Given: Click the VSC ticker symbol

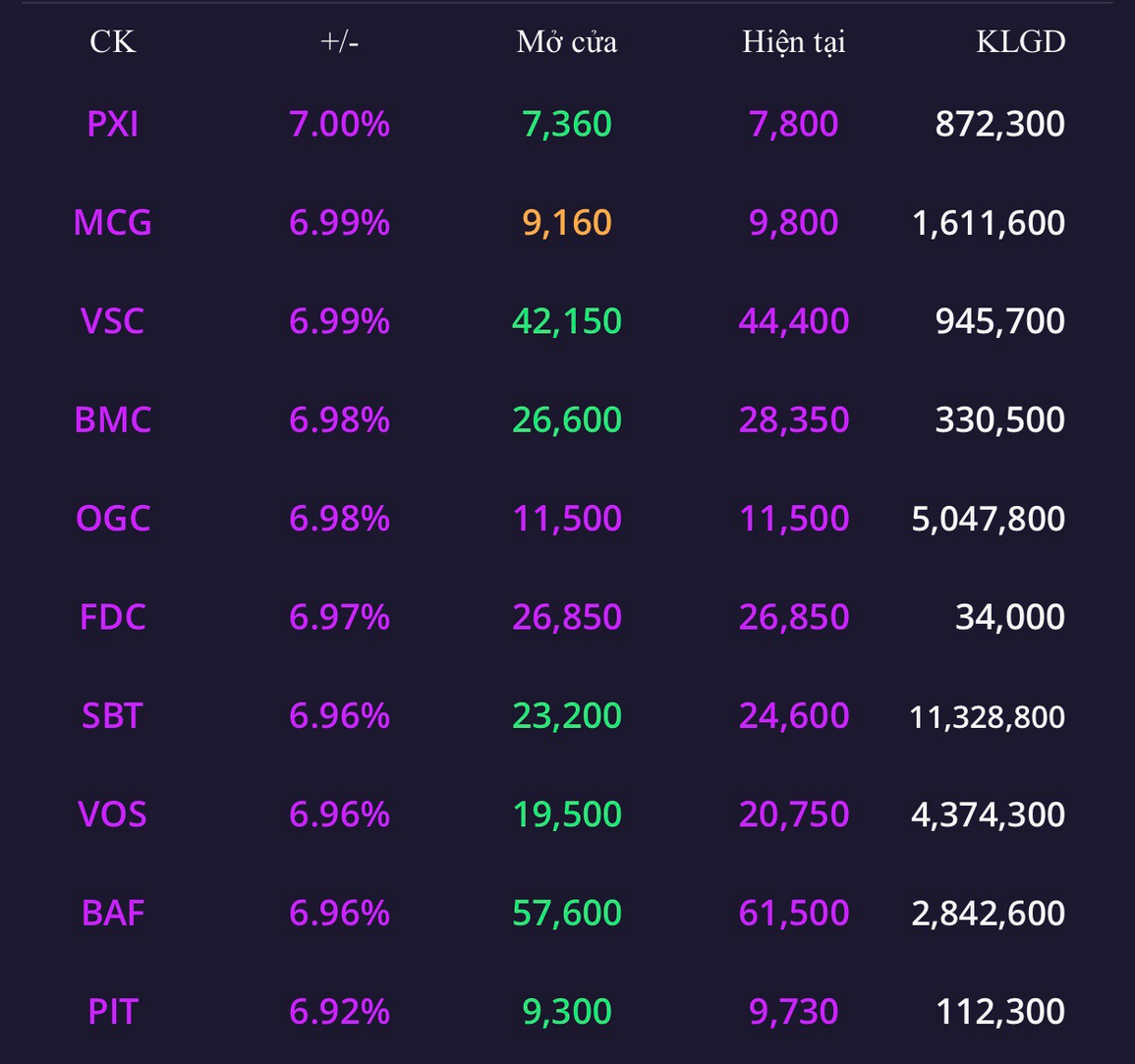Looking at the screenshot, I should [x=112, y=320].
